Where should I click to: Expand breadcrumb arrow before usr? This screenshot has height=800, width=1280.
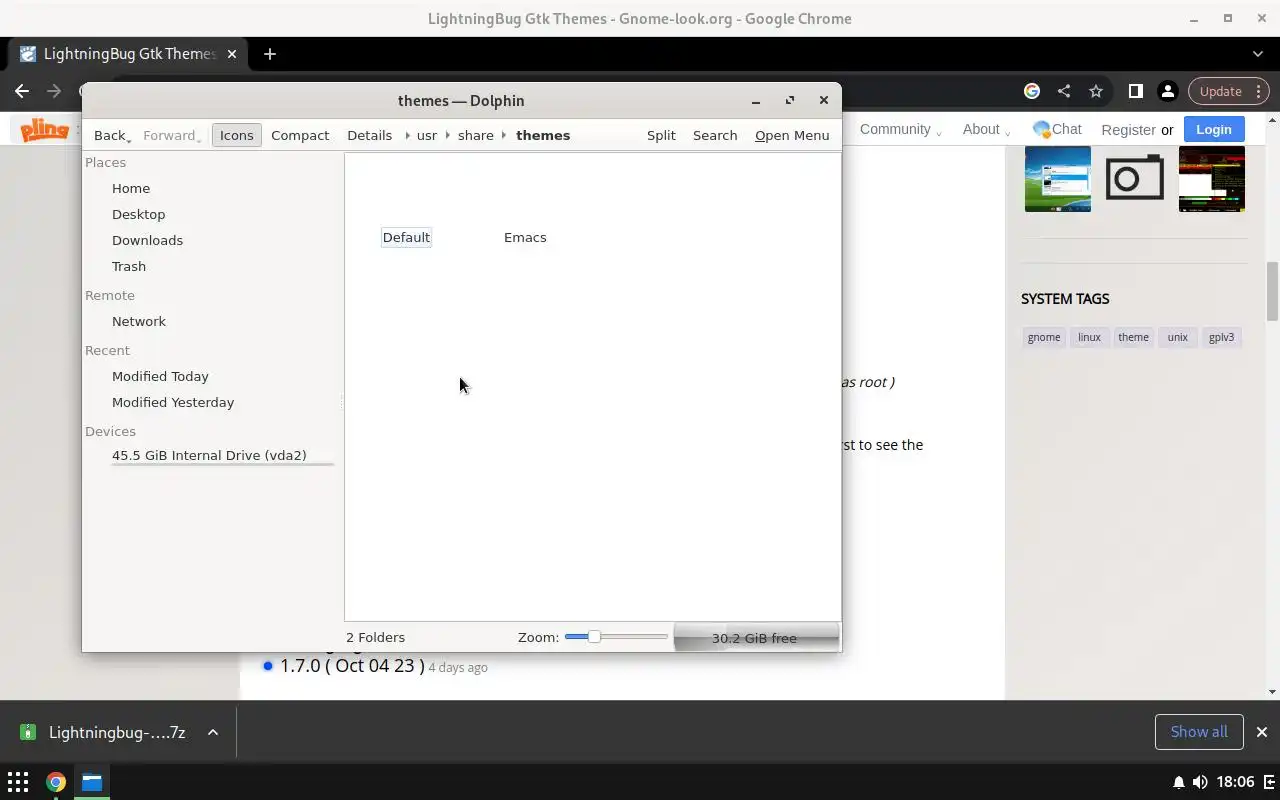(407, 135)
